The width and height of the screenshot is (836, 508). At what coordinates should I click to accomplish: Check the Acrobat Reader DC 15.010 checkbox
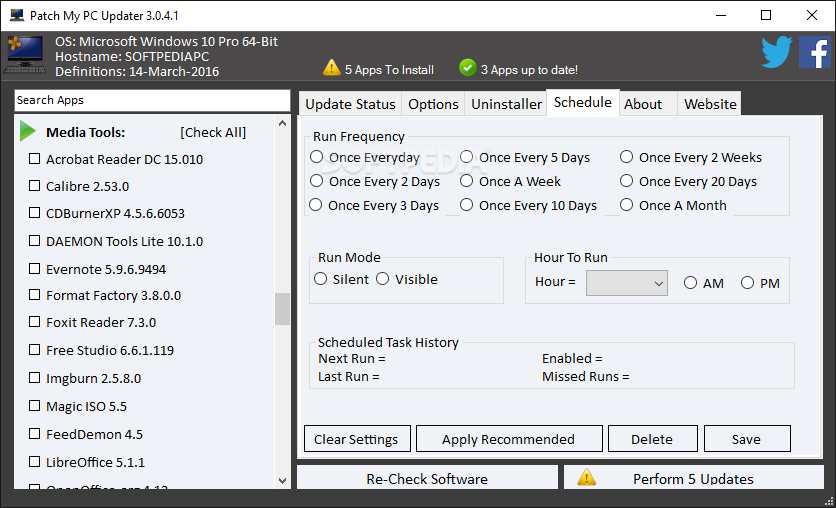coord(34,158)
